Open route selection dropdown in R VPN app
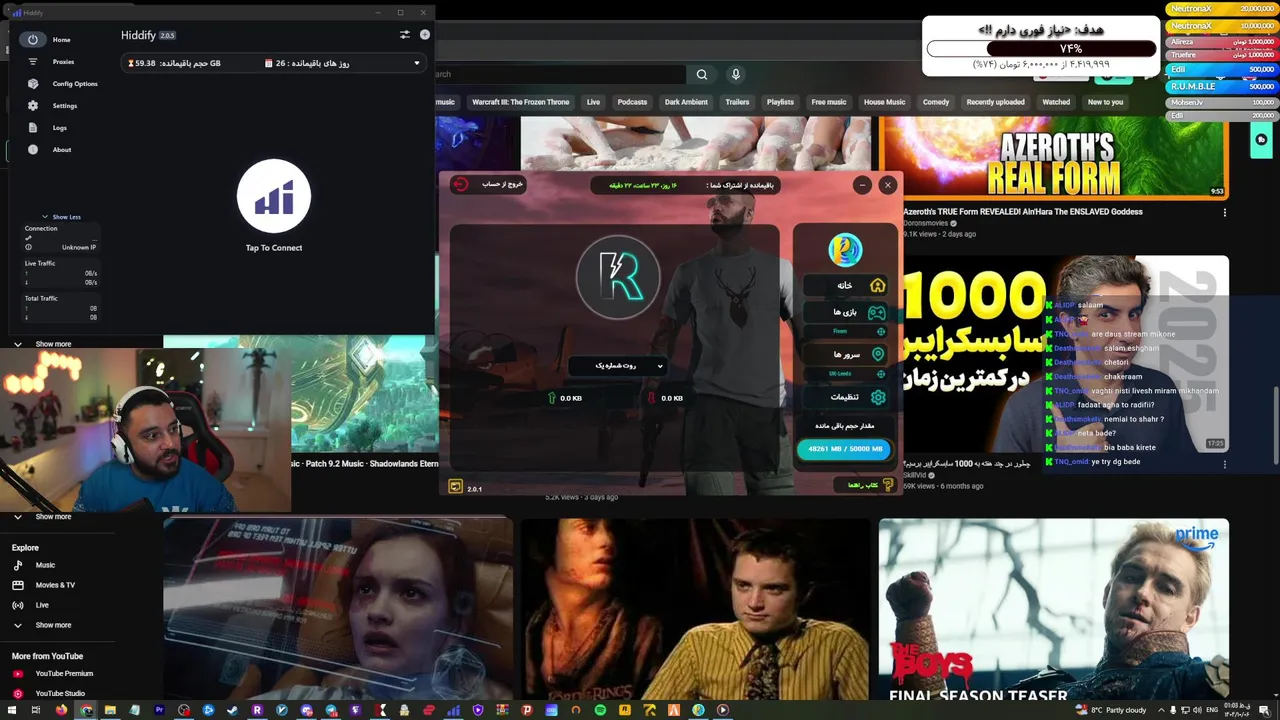The width and height of the screenshot is (1280, 720). click(x=617, y=366)
